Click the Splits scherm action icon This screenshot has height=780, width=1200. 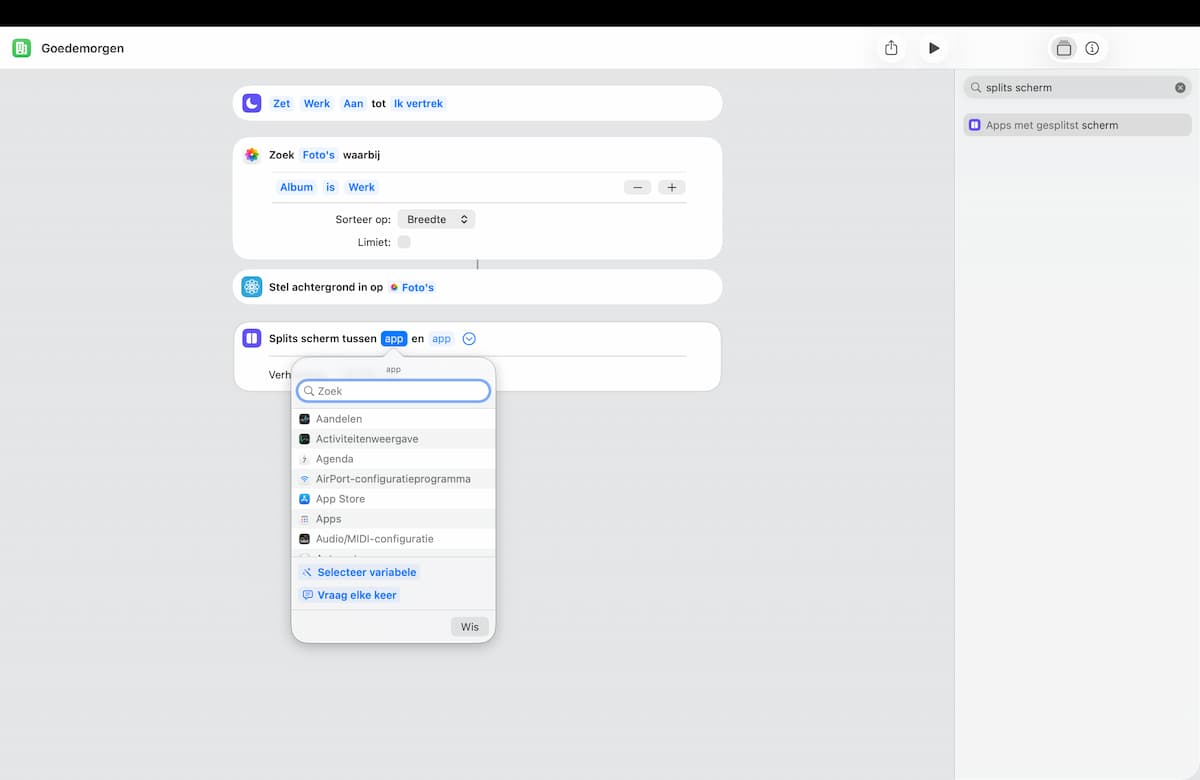tap(252, 338)
